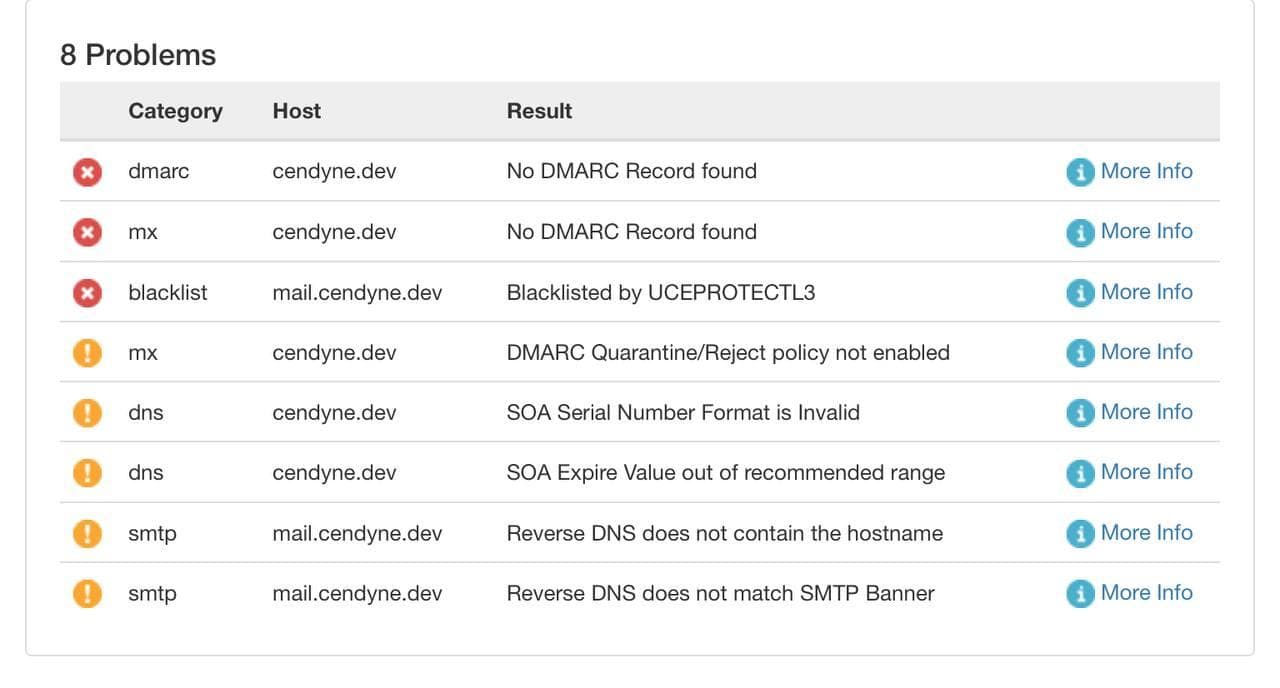Click the Host column header
1280x688 pixels.
(296, 111)
